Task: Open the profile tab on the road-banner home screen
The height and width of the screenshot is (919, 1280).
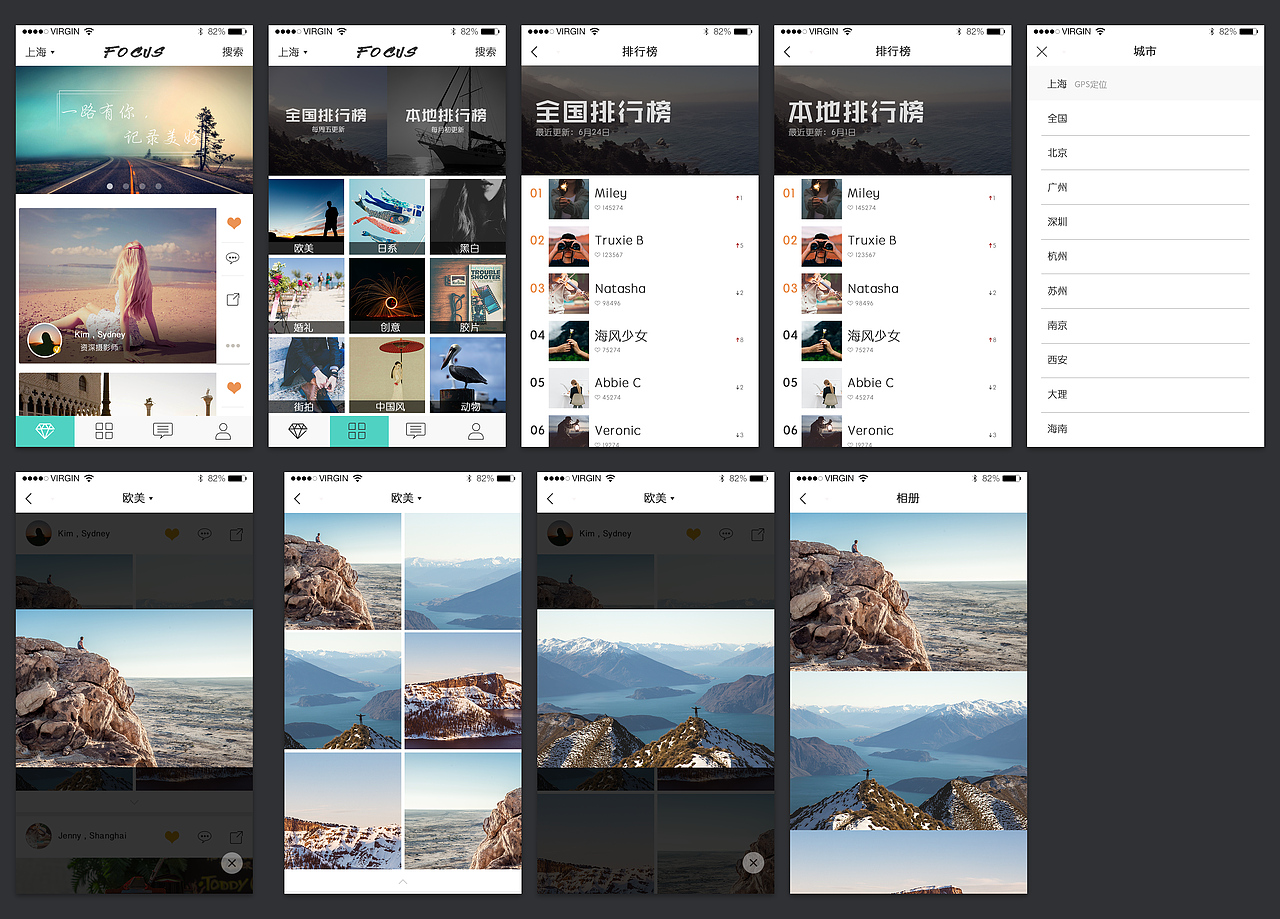Action: point(223,431)
